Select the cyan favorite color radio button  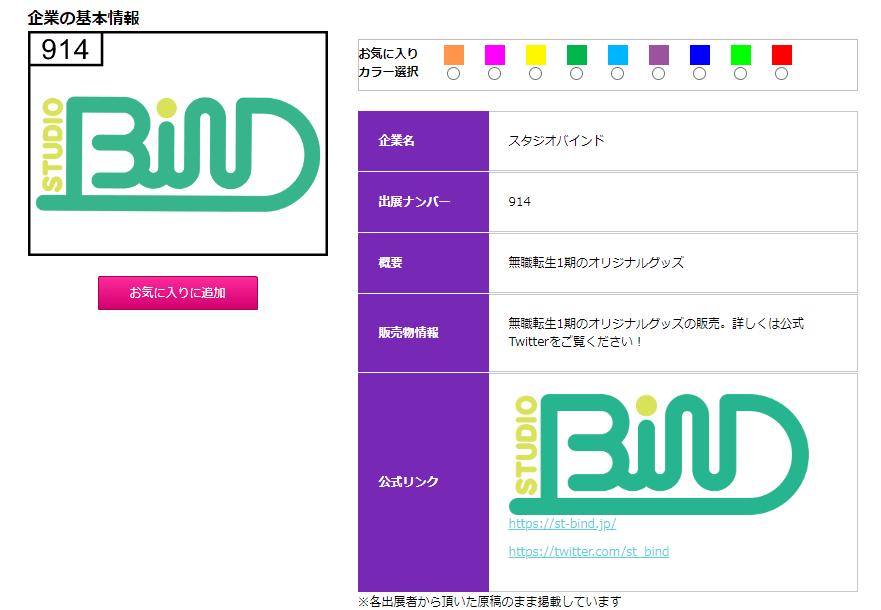pyautogui.click(x=617, y=72)
